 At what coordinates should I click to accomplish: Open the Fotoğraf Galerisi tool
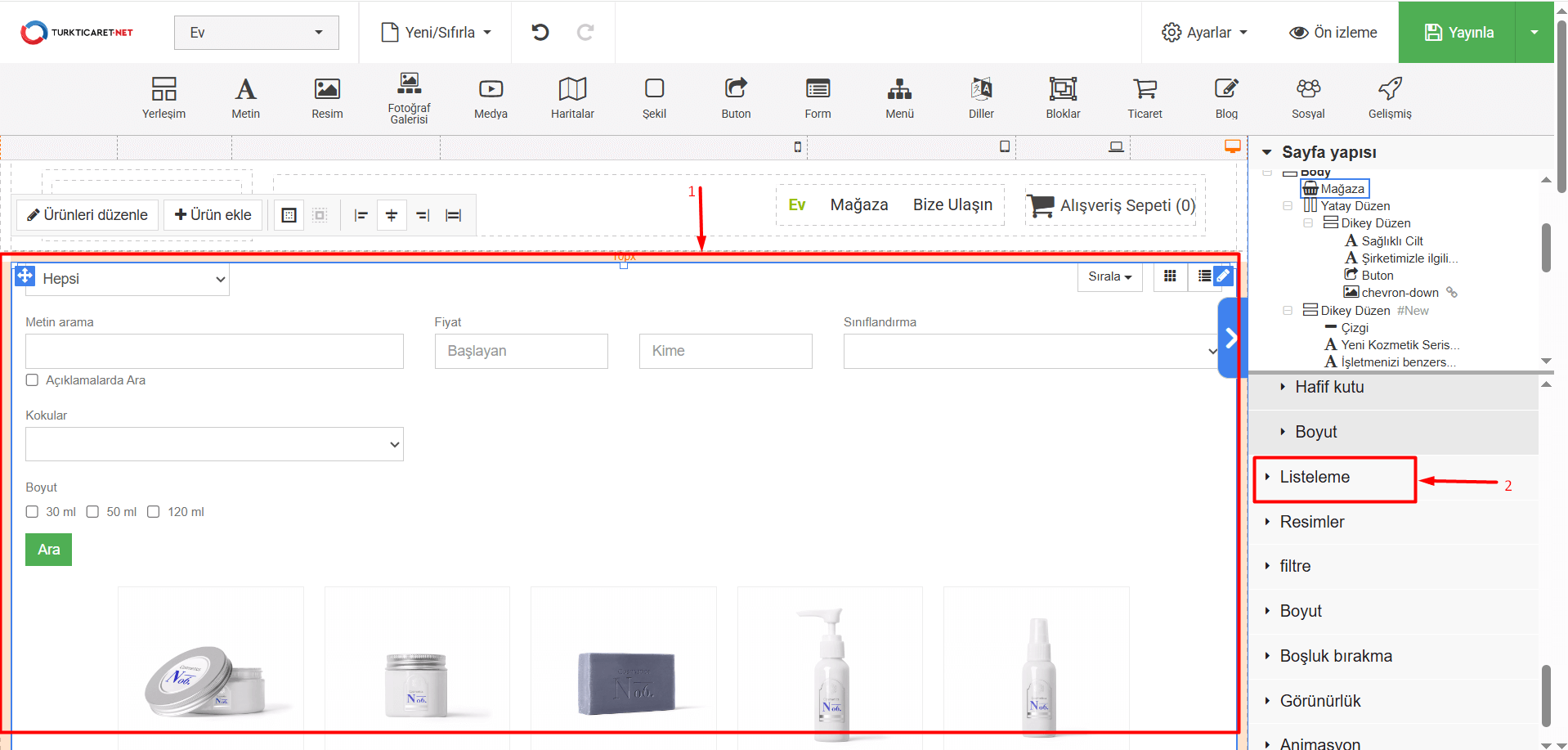click(x=409, y=97)
